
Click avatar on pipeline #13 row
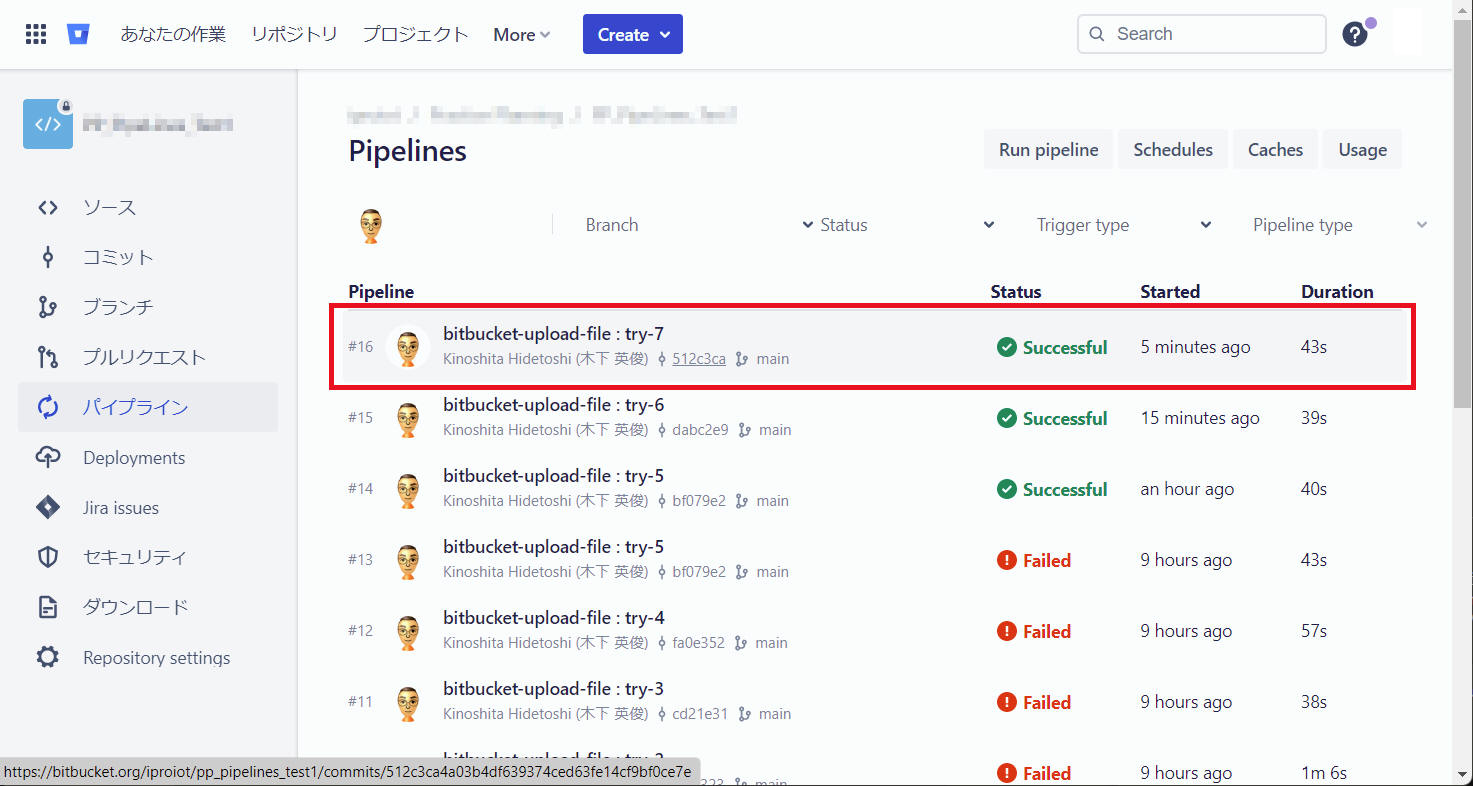click(407, 560)
